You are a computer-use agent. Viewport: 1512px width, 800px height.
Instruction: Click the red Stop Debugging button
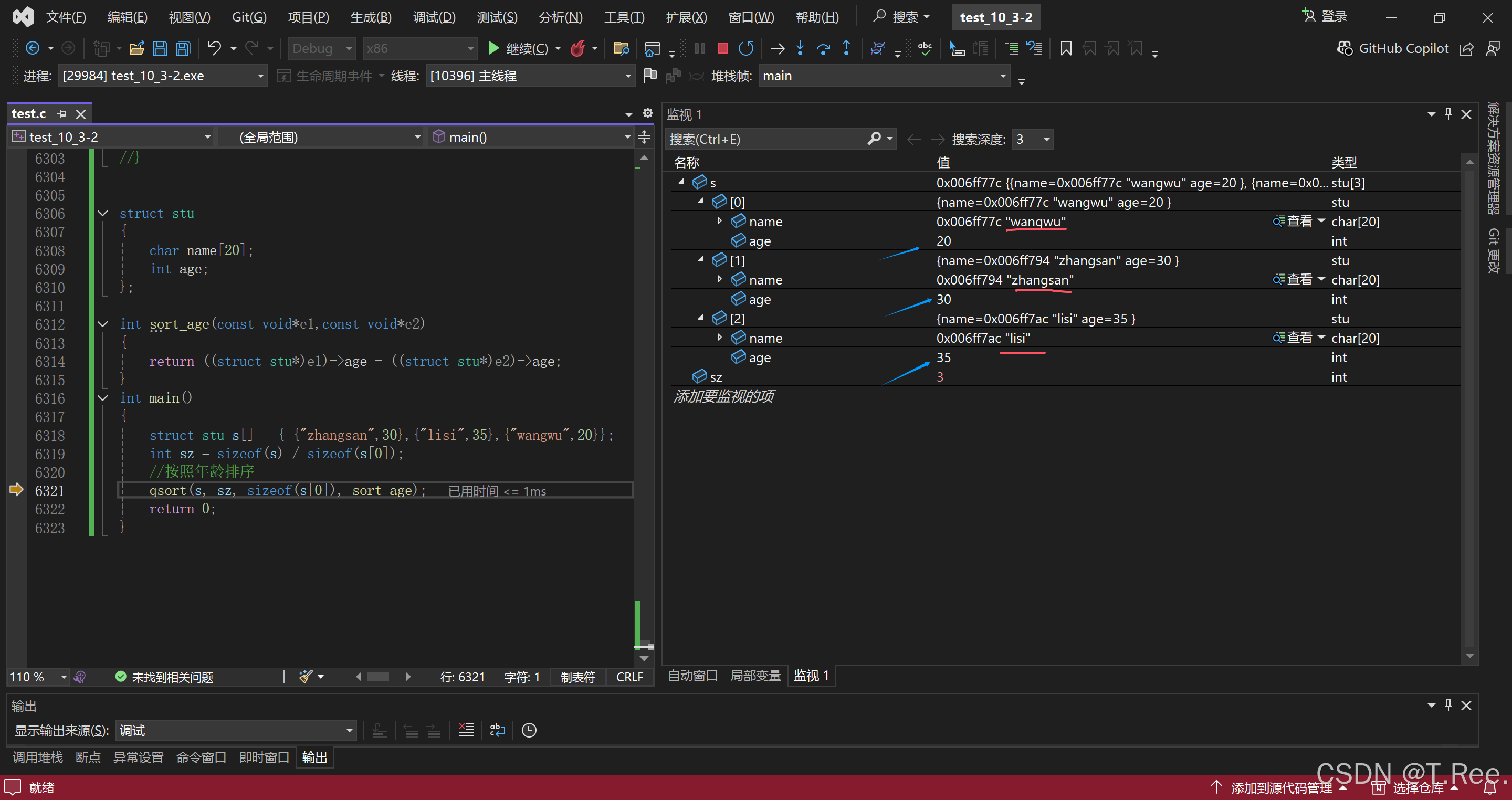tap(722, 49)
